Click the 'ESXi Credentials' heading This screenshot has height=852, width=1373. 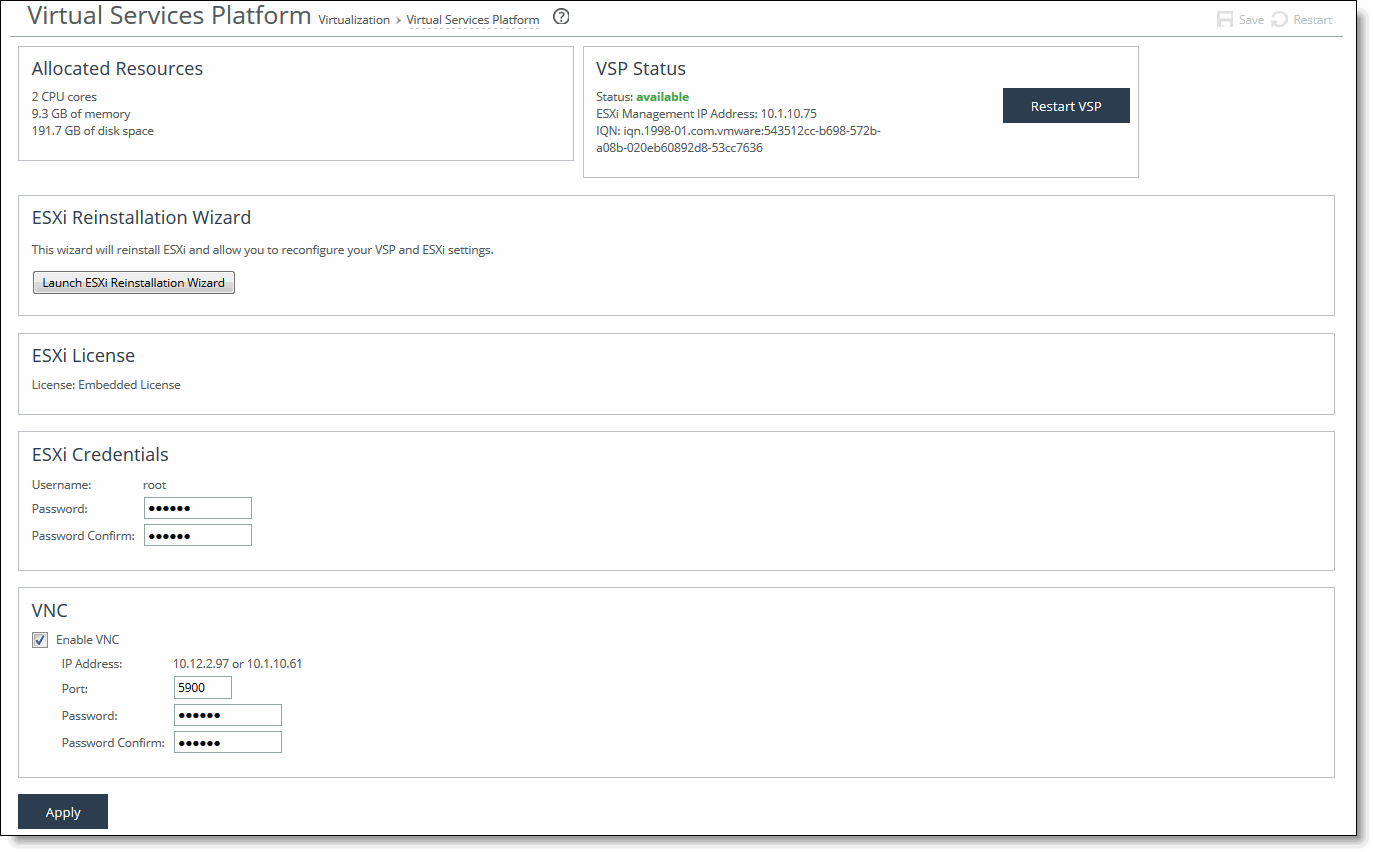[100, 454]
